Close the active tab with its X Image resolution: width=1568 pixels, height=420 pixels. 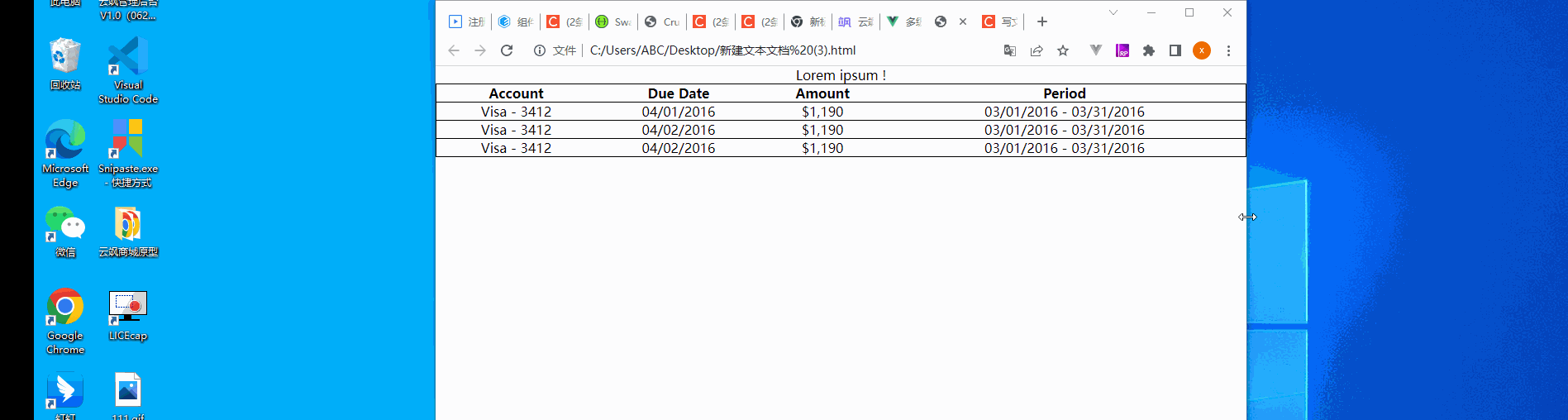tap(963, 21)
